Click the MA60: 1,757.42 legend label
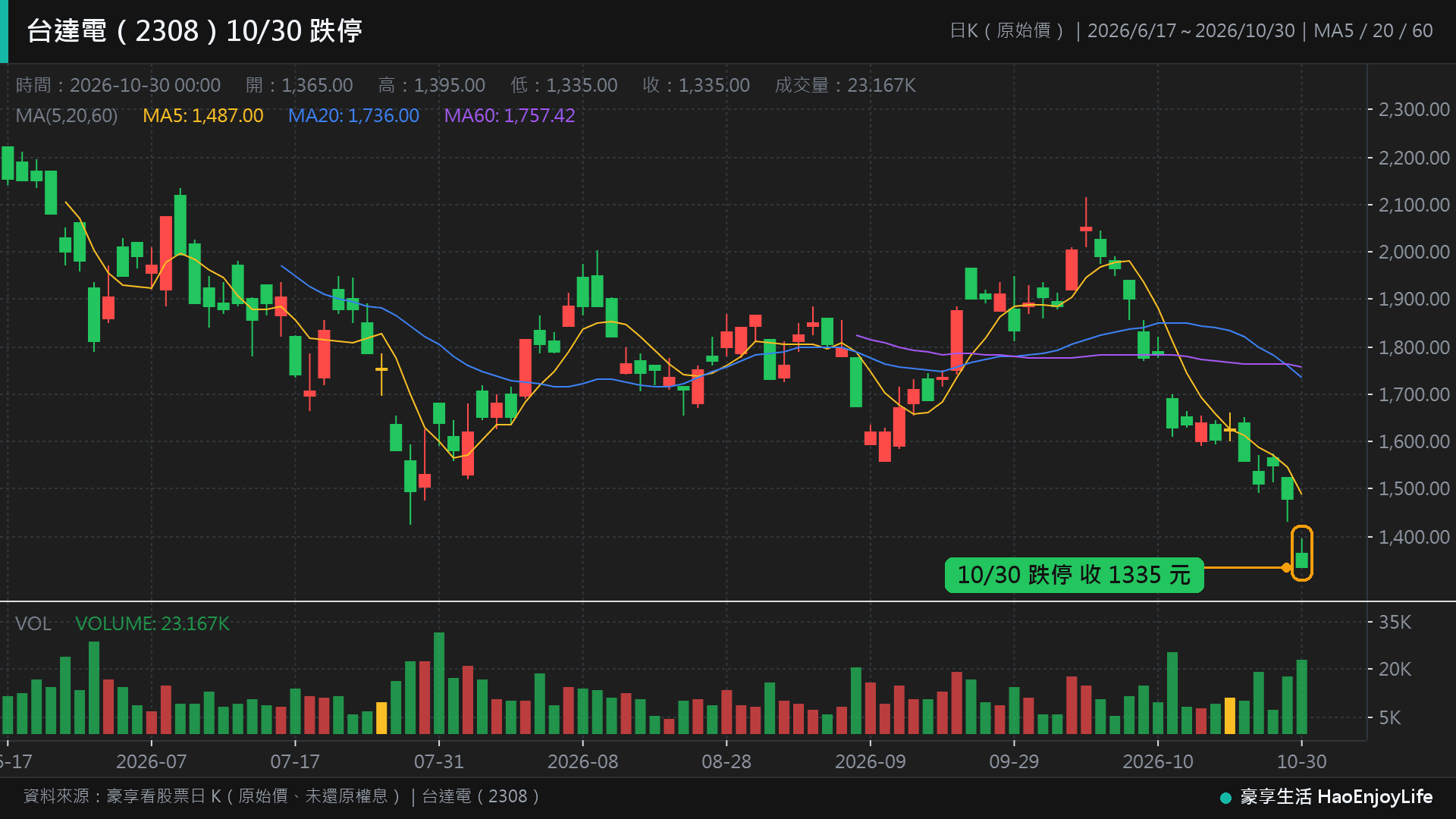1456x819 pixels. click(510, 116)
